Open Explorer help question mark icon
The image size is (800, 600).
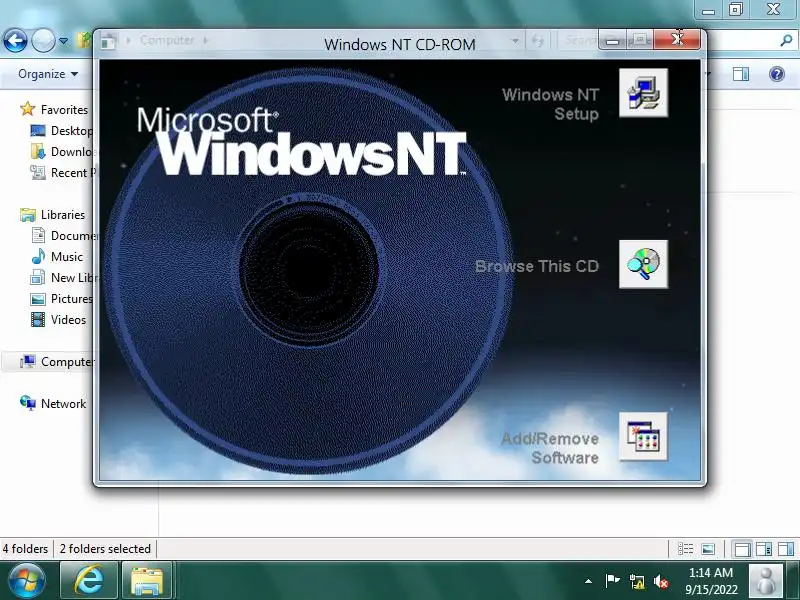click(x=777, y=74)
